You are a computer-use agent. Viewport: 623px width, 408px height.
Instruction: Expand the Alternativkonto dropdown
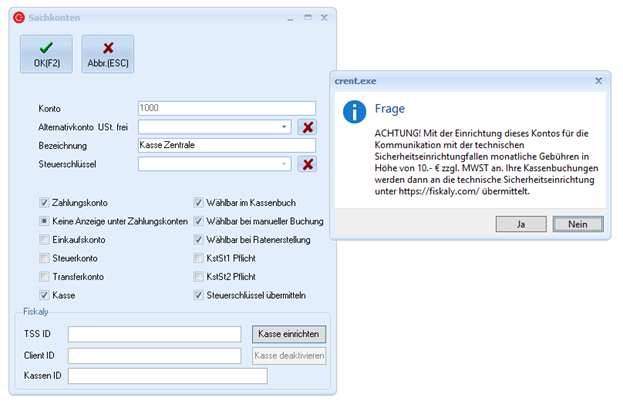285,127
